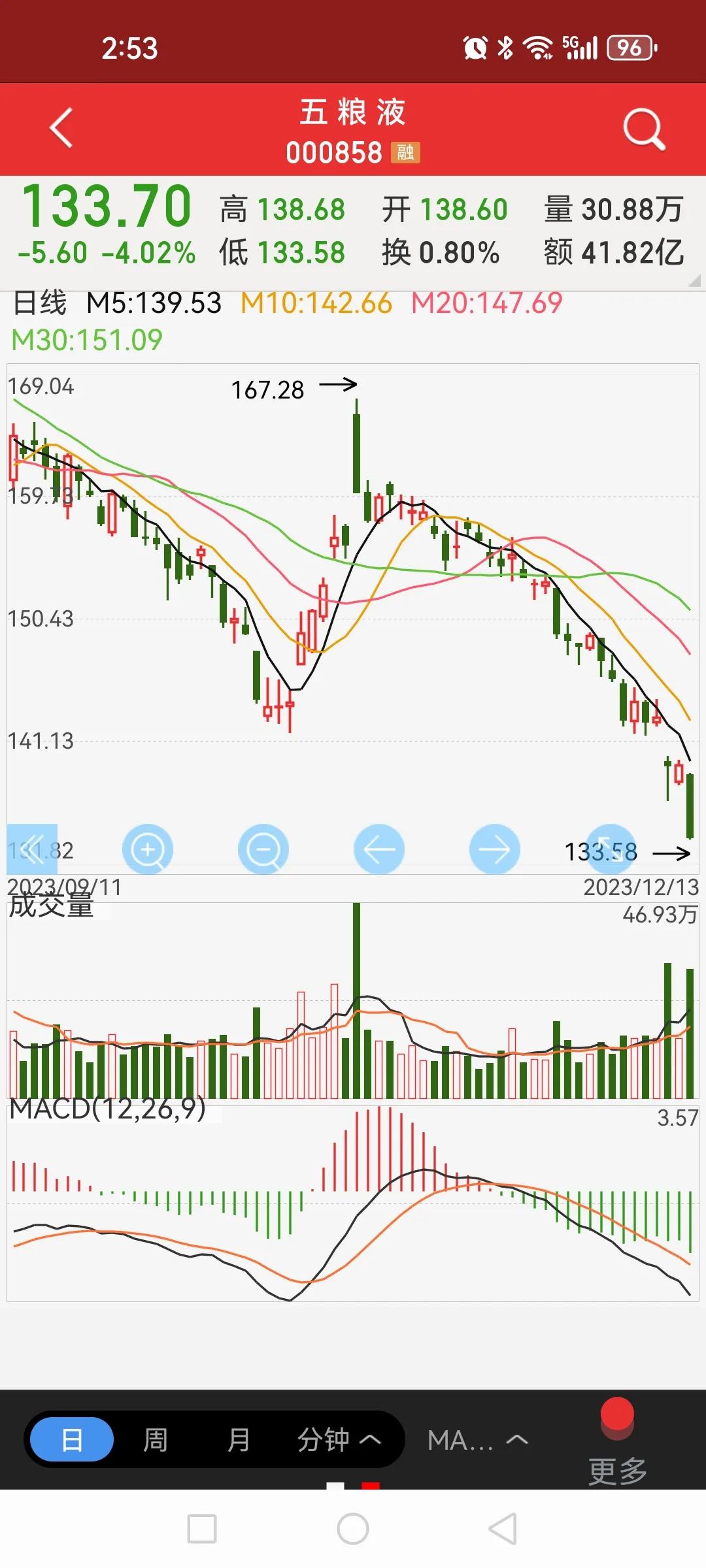This screenshot has width=706, height=1568.
Task: Tap battery indicator in status bar
Action: coord(632,48)
